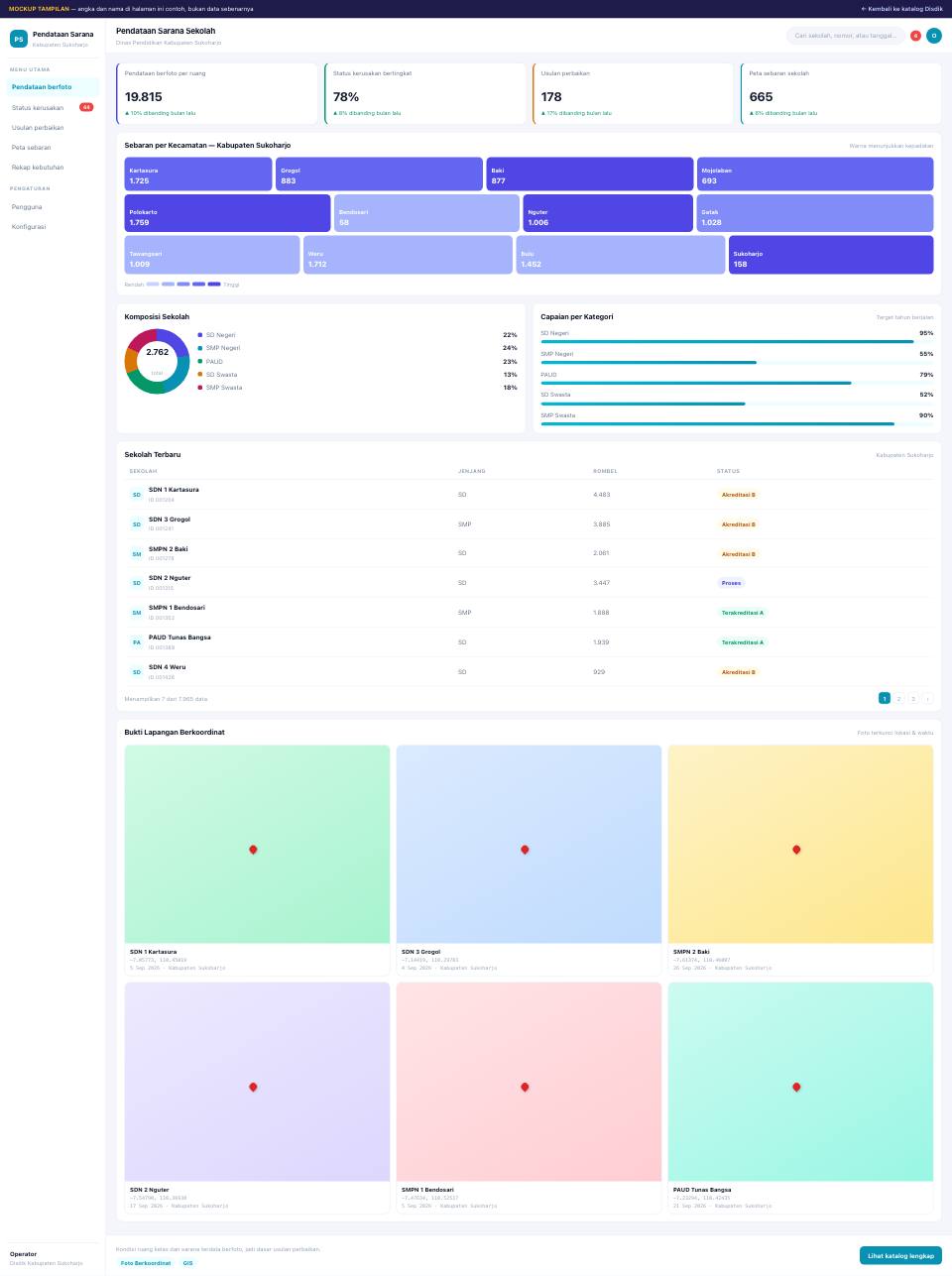Click the PAUD progress bar in Capaian
952x1276 pixels.
(737, 383)
